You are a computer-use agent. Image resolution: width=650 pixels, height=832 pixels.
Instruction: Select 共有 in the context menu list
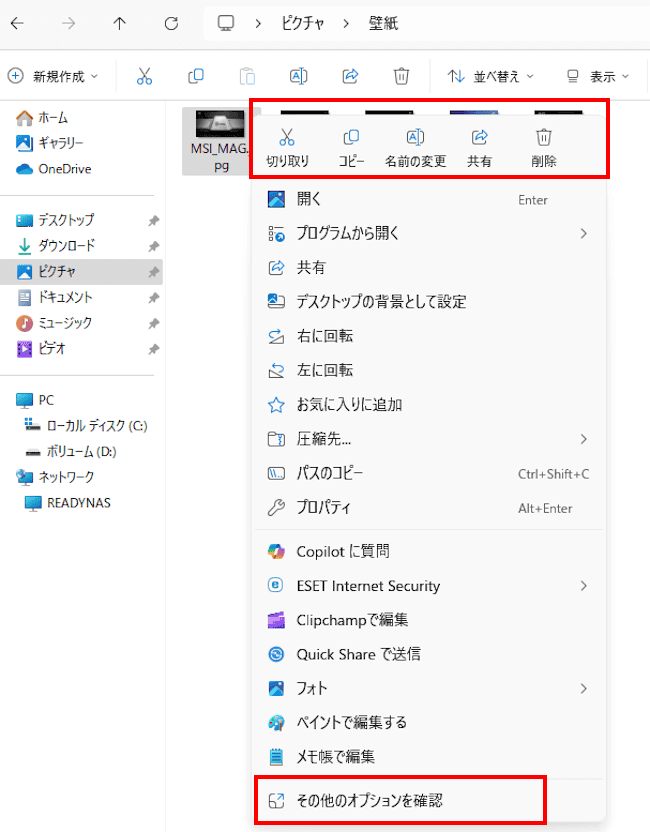(x=429, y=267)
